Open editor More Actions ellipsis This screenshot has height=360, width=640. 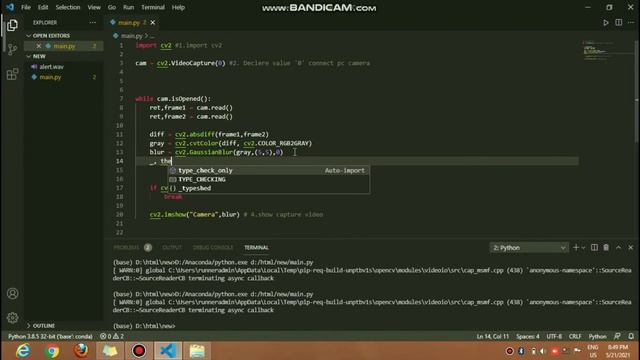click(631, 22)
